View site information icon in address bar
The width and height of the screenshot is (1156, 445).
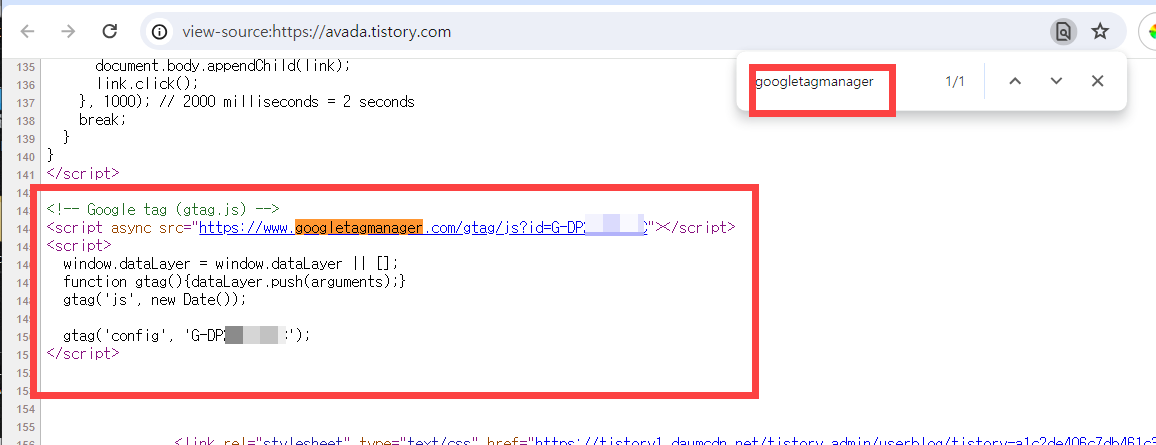click(x=159, y=32)
